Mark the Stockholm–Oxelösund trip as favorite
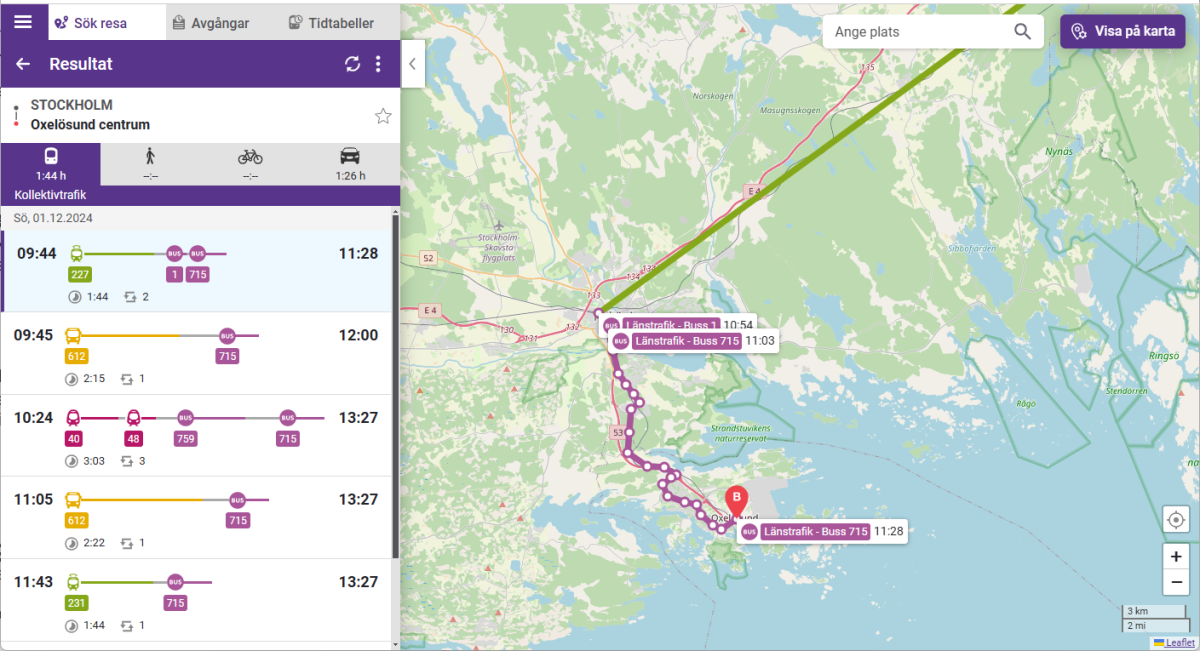 coord(383,116)
